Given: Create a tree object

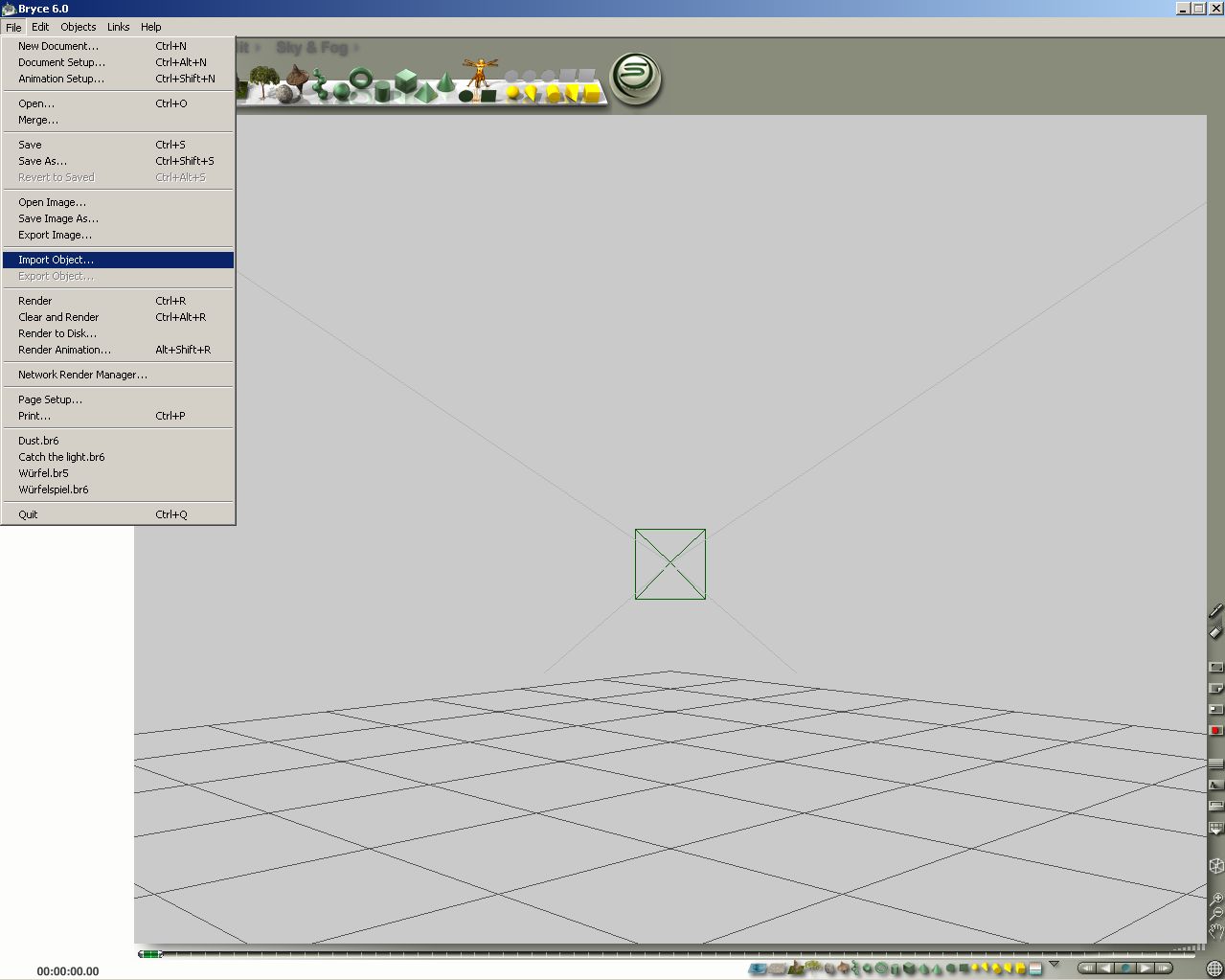Looking at the screenshot, I should pyautogui.click(x=263, y=81).
